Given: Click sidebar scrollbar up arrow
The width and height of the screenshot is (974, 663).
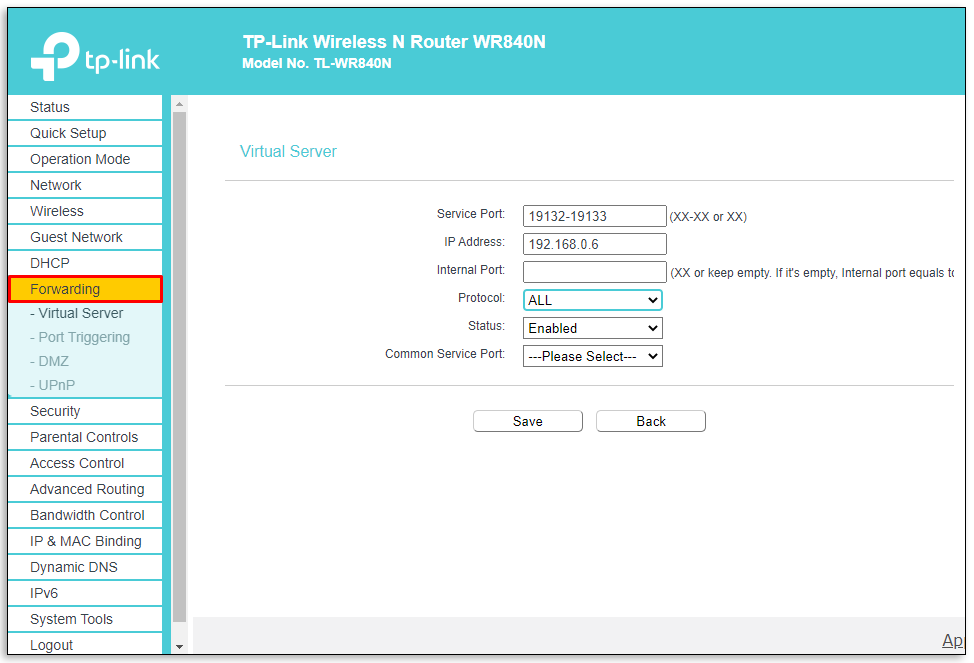Looking at the screenshot, I should (180, 104).
